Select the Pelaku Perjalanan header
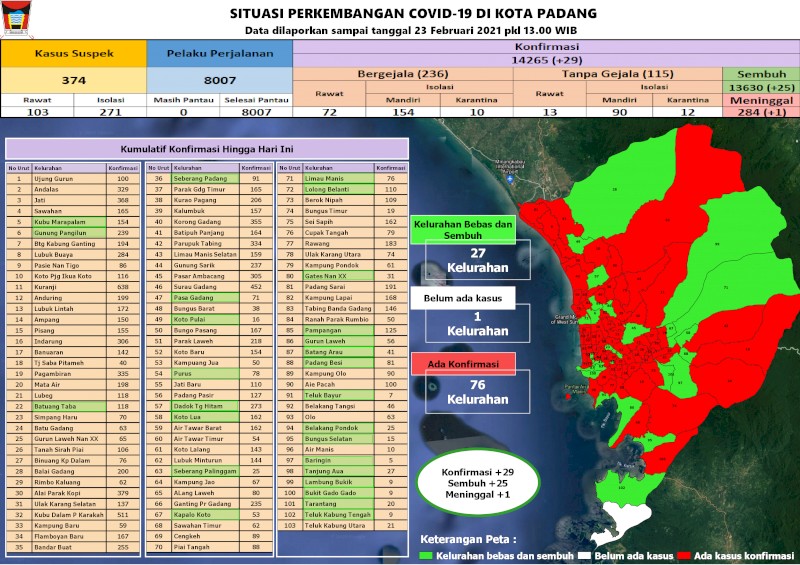The height and width of the screenshot is (565, 800). pyautogui.click(x=220, y=54)
